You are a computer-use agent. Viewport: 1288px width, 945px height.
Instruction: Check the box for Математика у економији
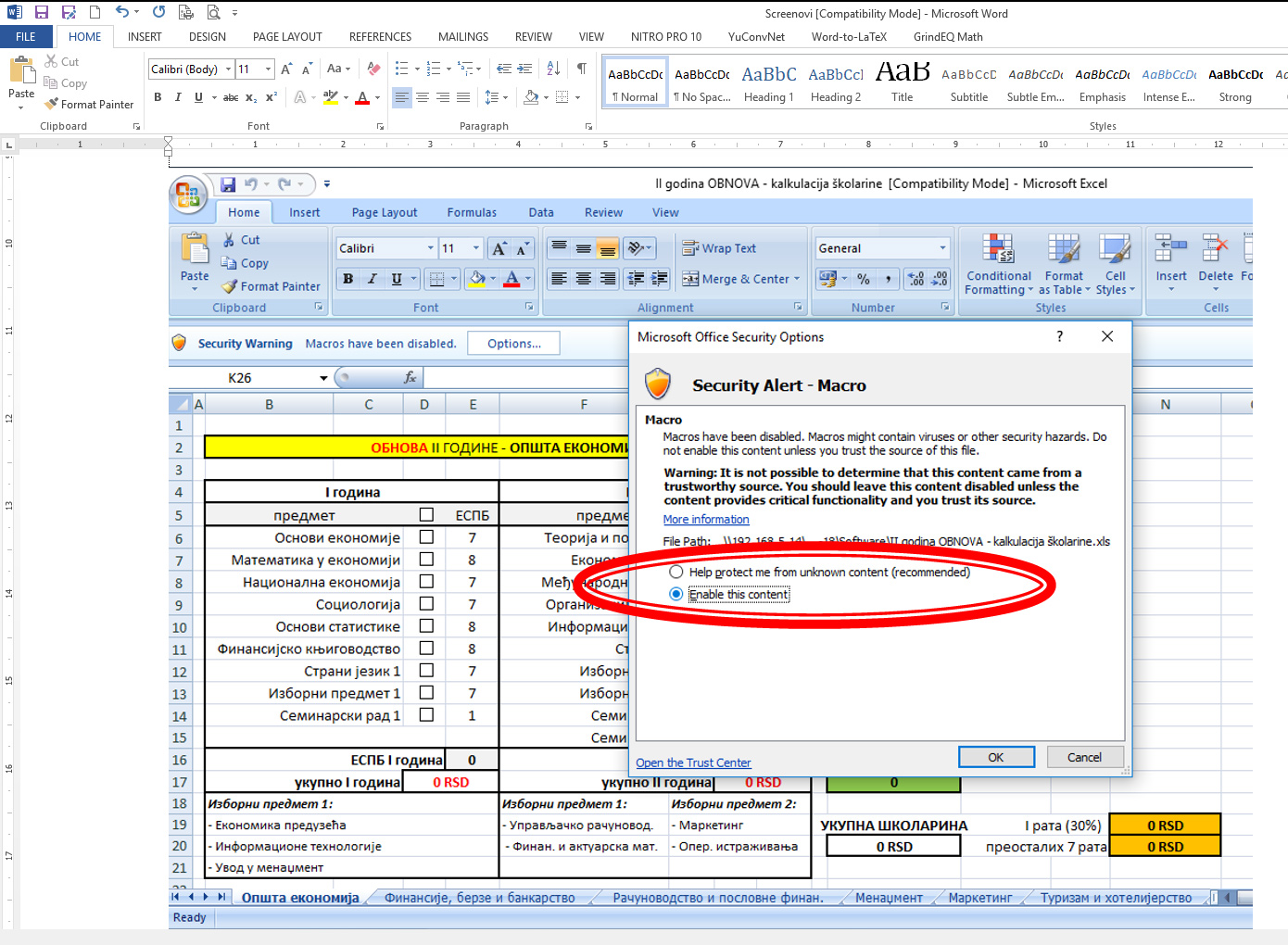point(426,559)
